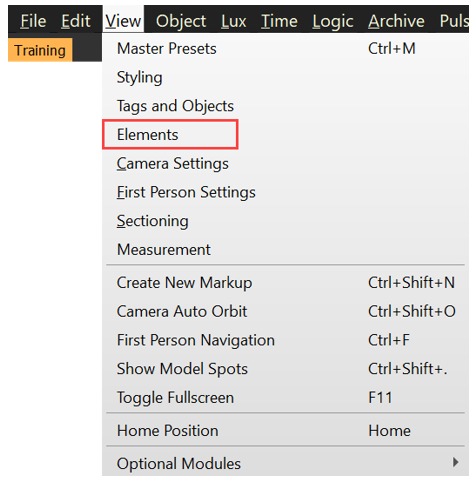Open the Logic menu
This screenshot has width=476, height=482.
(x=333, y=21)
